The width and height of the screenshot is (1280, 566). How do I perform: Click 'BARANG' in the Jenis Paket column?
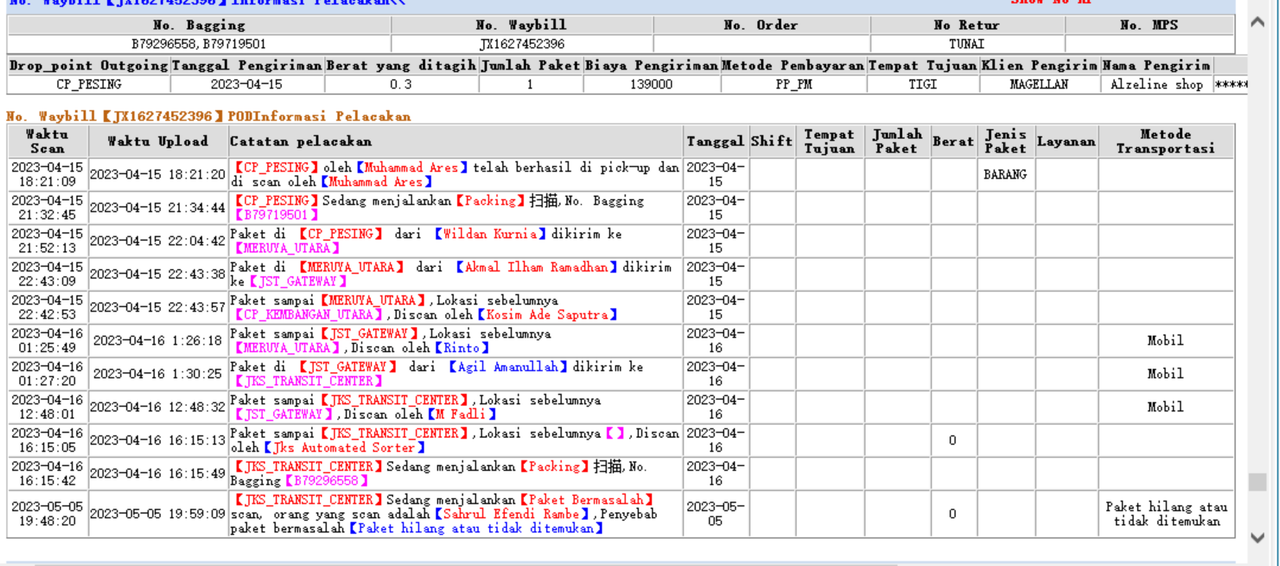click(x=1005, y=175)
